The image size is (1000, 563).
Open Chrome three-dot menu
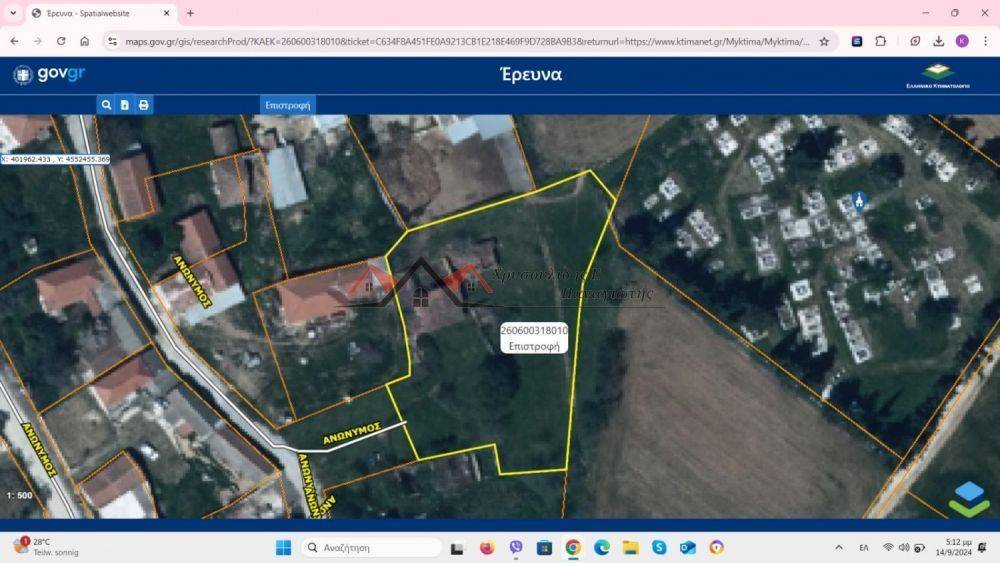click(x=985, y=41)
